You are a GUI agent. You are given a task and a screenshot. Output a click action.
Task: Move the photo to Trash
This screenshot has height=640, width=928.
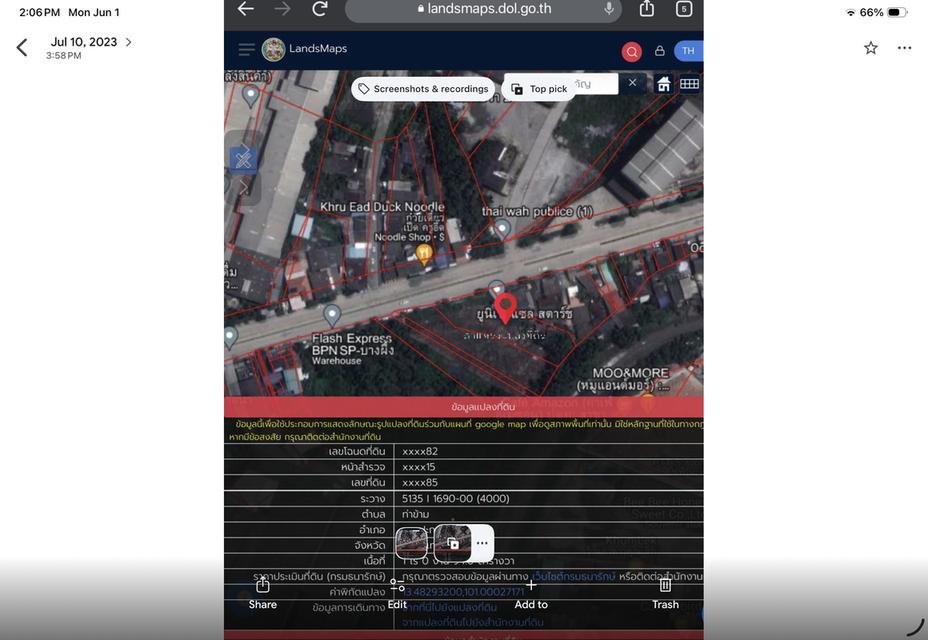point(665,594)
